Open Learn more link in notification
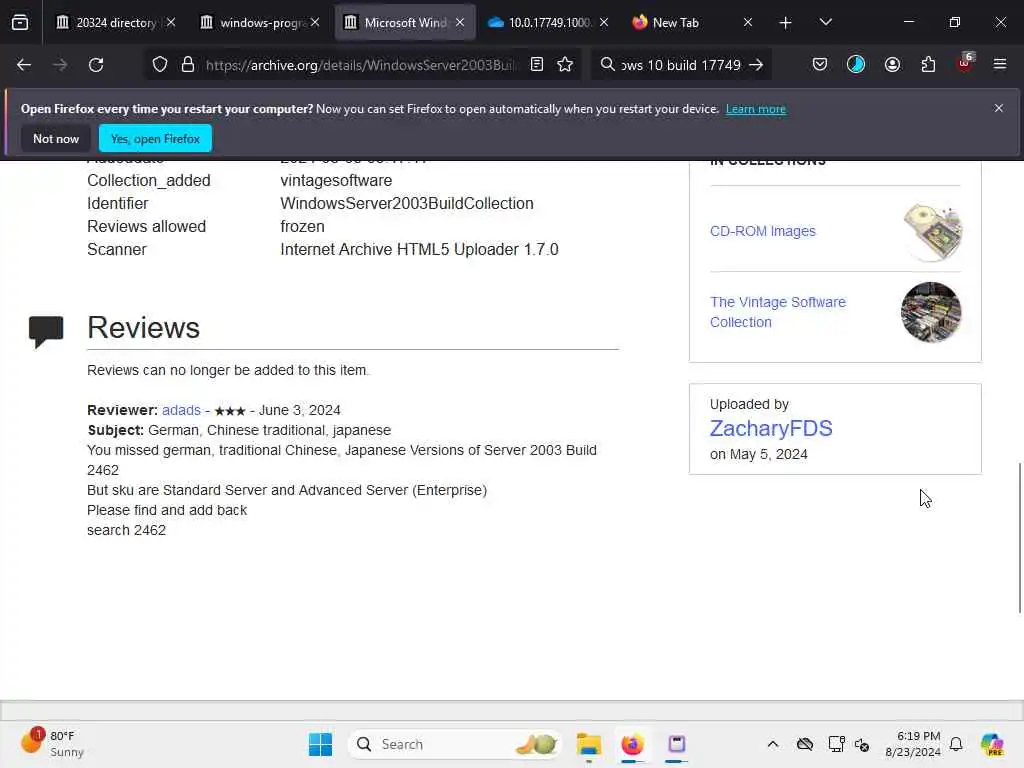This screenshot has width=1024, height=768. [x=756, y=109]
